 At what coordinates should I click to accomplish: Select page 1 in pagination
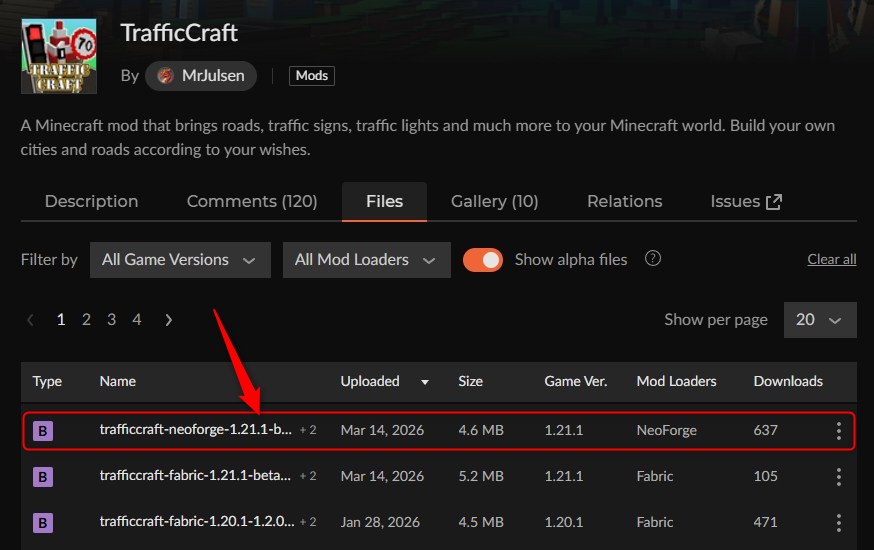point(61,319)
